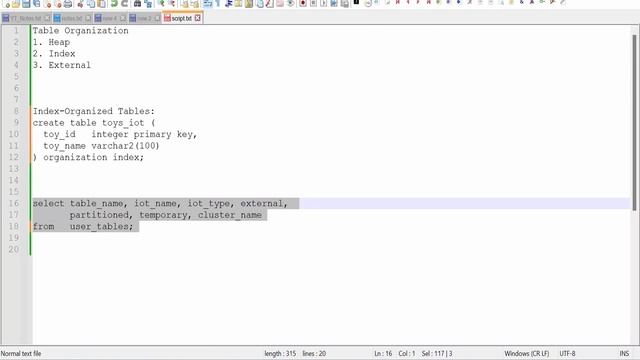Click 'lines : 20' status entry
This screenshot has width=640, height=360.
[x=314, y=353]
